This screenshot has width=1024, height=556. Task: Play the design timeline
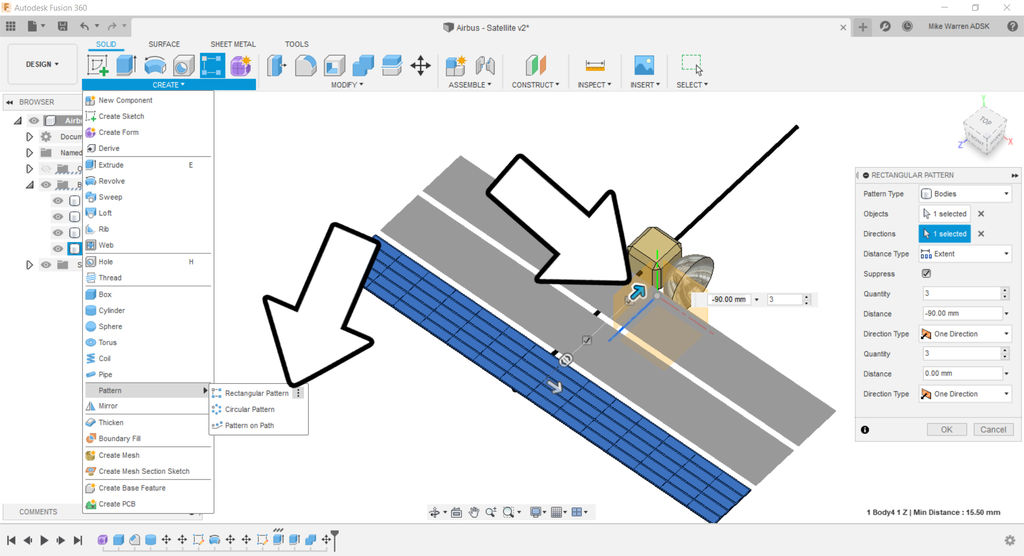[x=44, y=540]
